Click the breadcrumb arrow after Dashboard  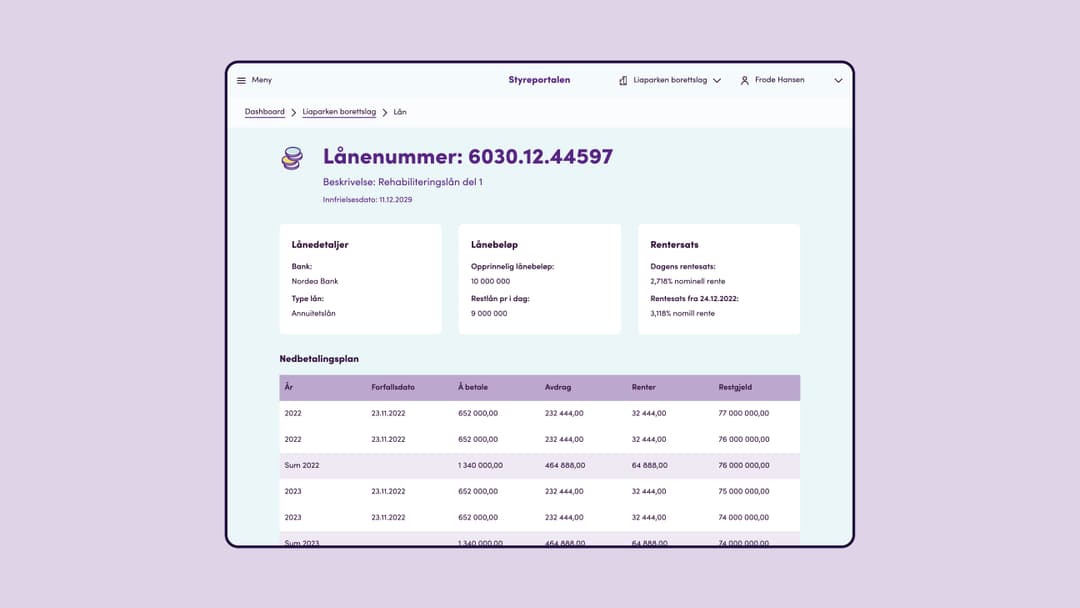294,113
